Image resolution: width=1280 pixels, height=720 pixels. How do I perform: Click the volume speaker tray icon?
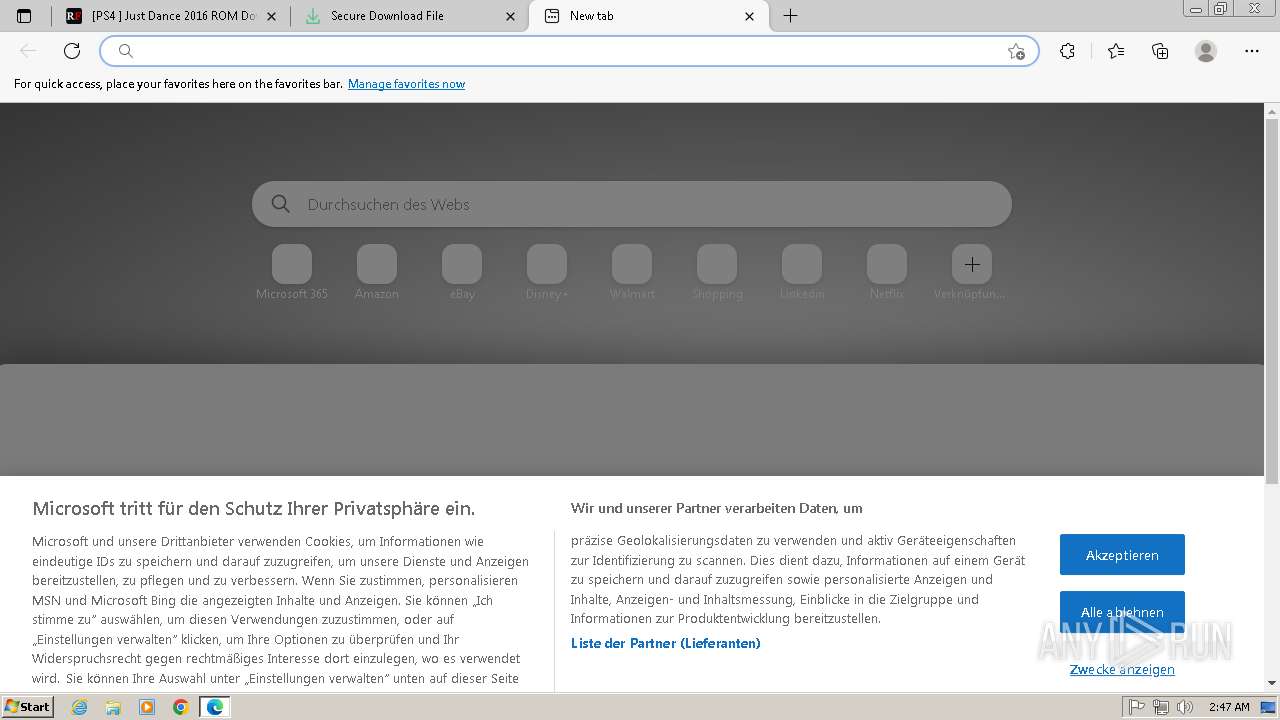1185,707
